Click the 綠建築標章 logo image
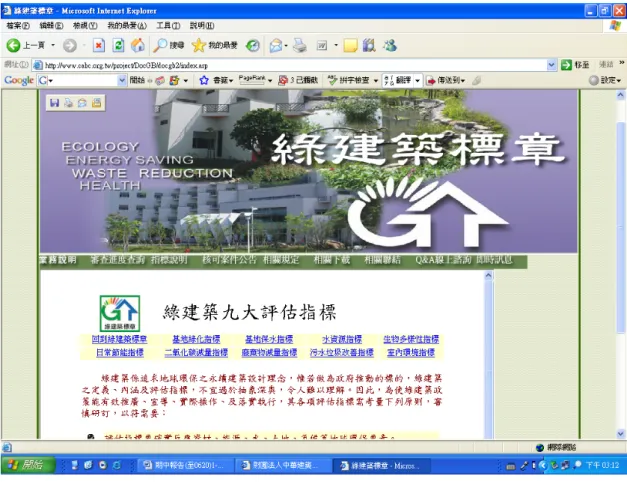 (x=120, y=313)
